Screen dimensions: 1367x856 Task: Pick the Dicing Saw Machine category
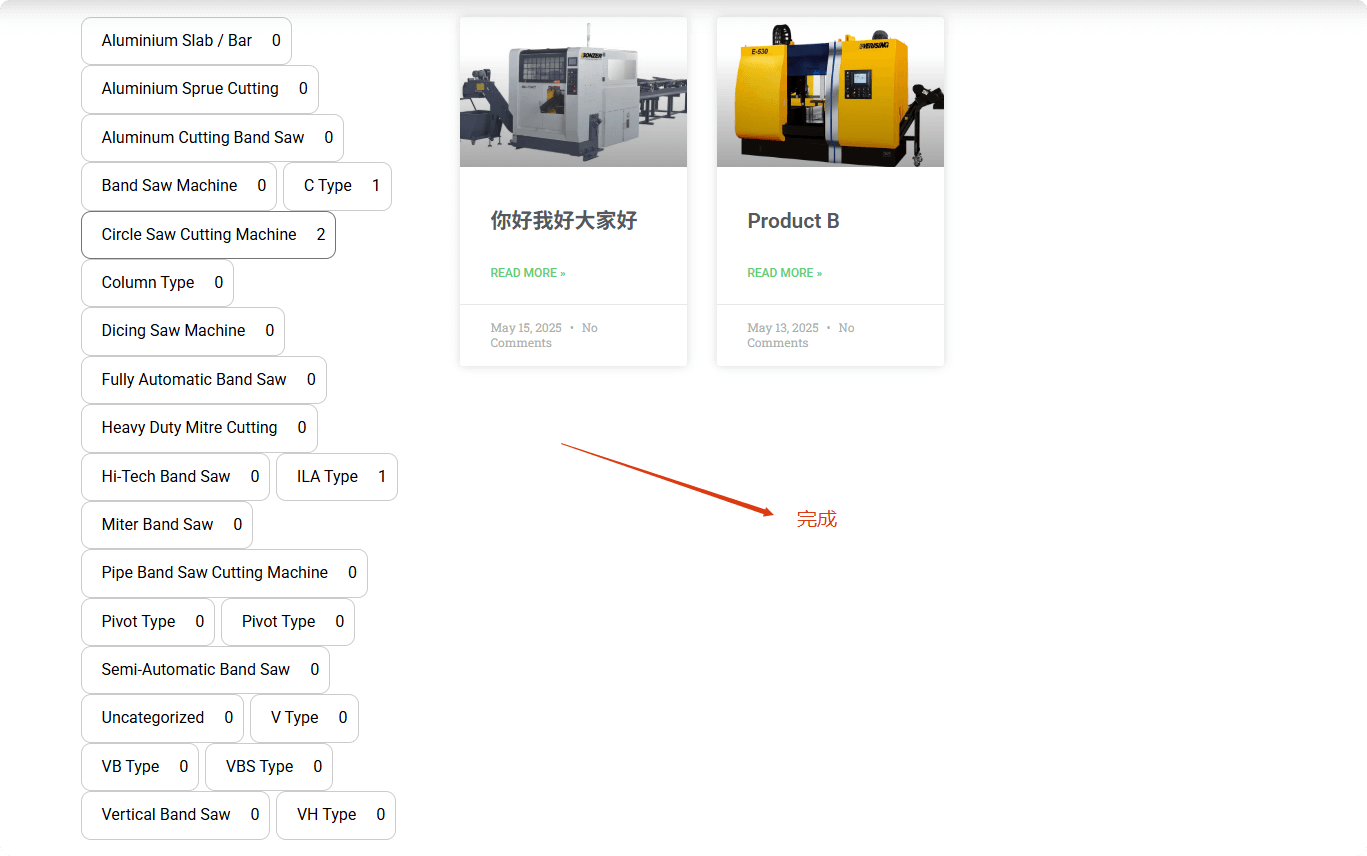click(x=183, y=331)
